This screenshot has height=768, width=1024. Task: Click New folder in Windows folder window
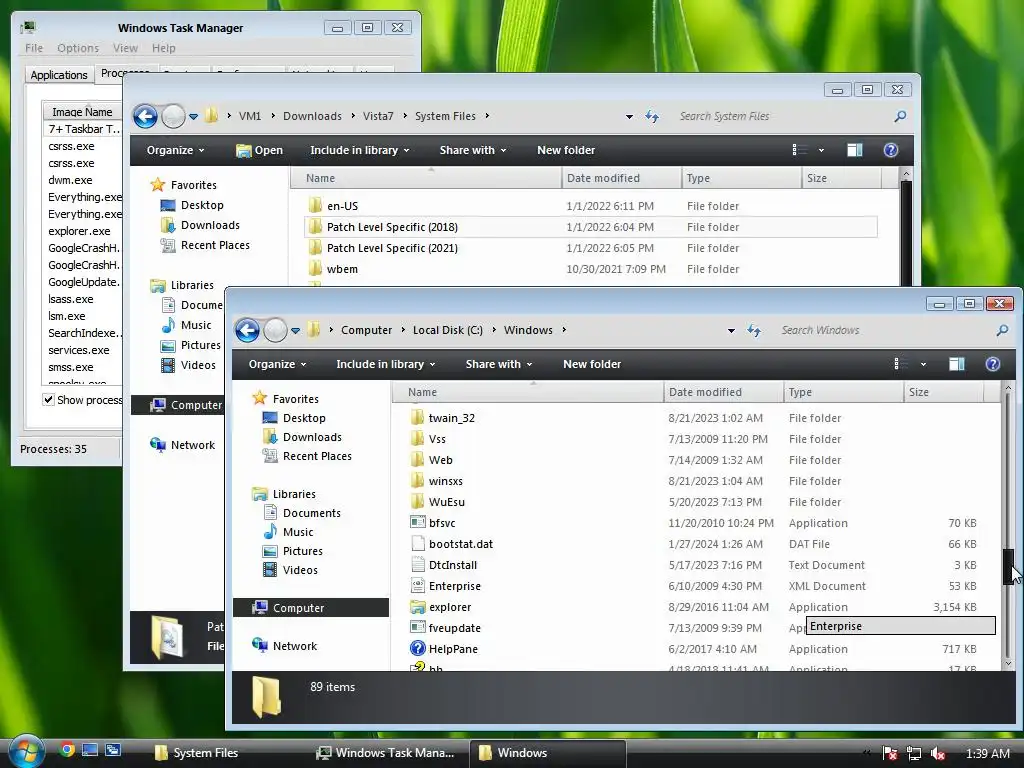(592, 364)
